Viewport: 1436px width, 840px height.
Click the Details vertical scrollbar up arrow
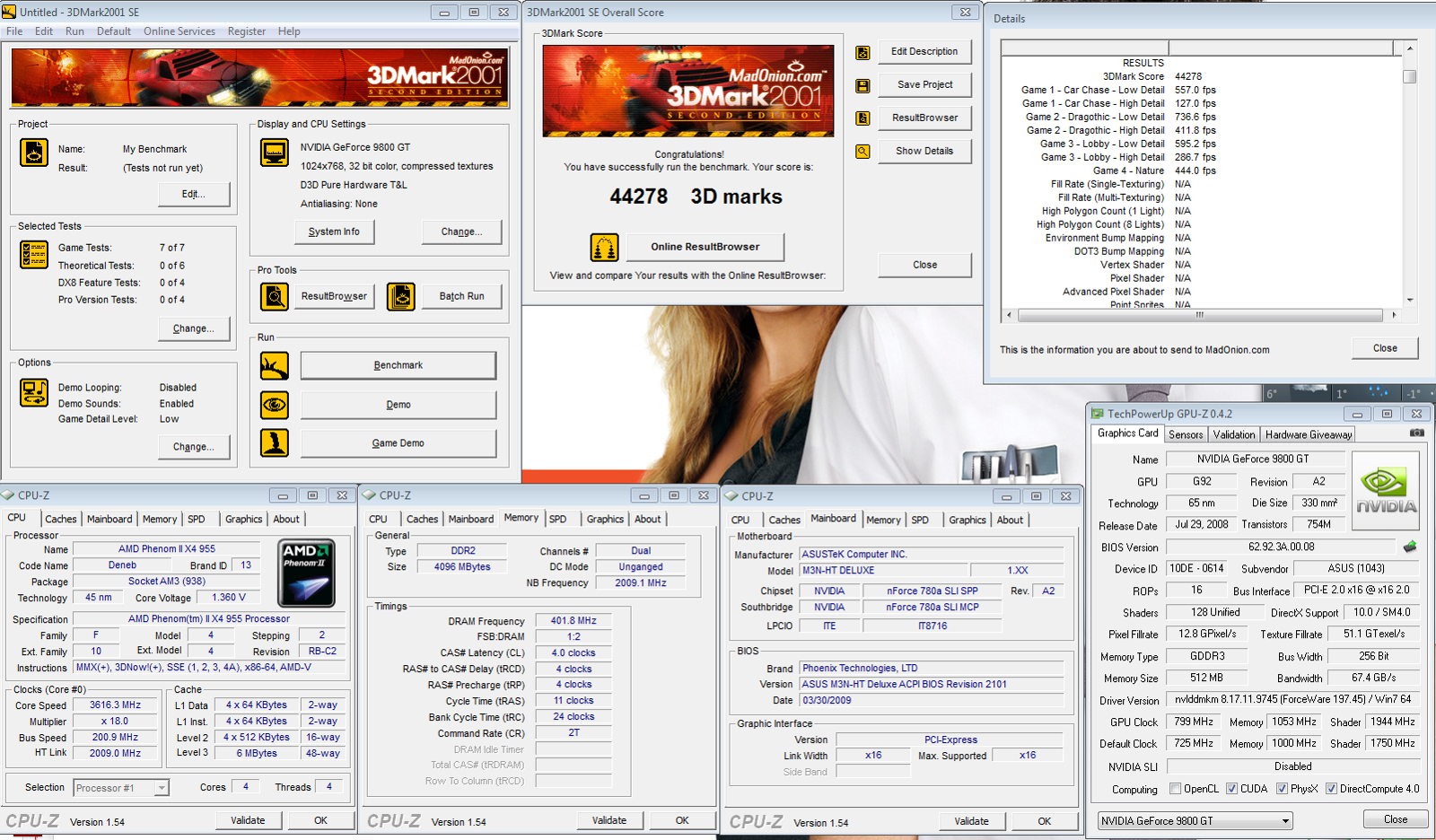pyautogui.click(x=1410, y=48)
